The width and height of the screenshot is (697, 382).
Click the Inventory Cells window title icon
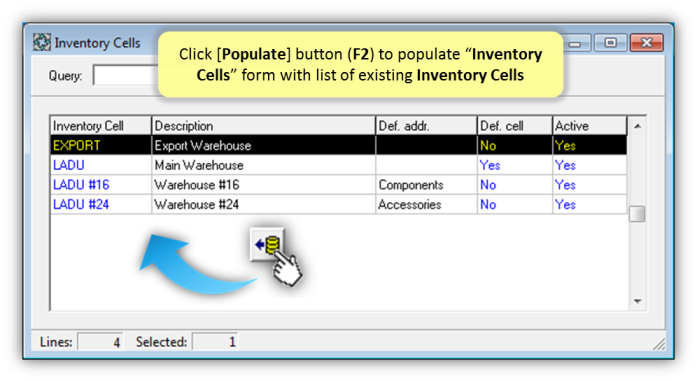[x=42, y=43]
